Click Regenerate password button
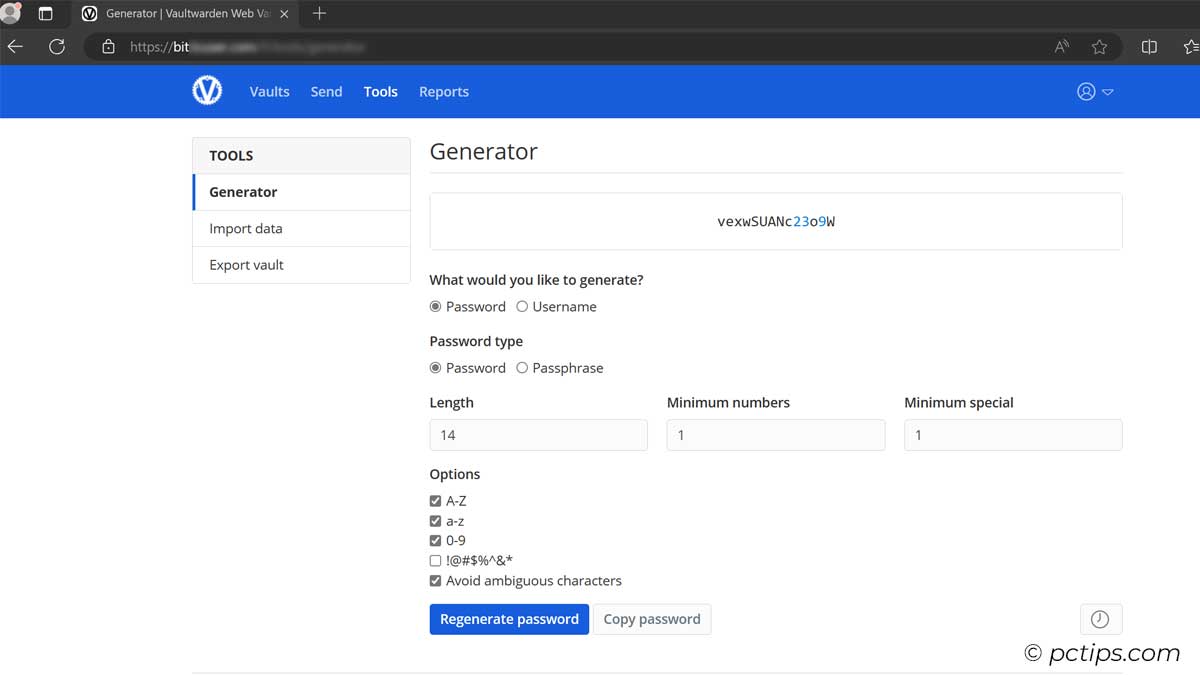The image size is (1200, 675). click(x=509, y=619)
